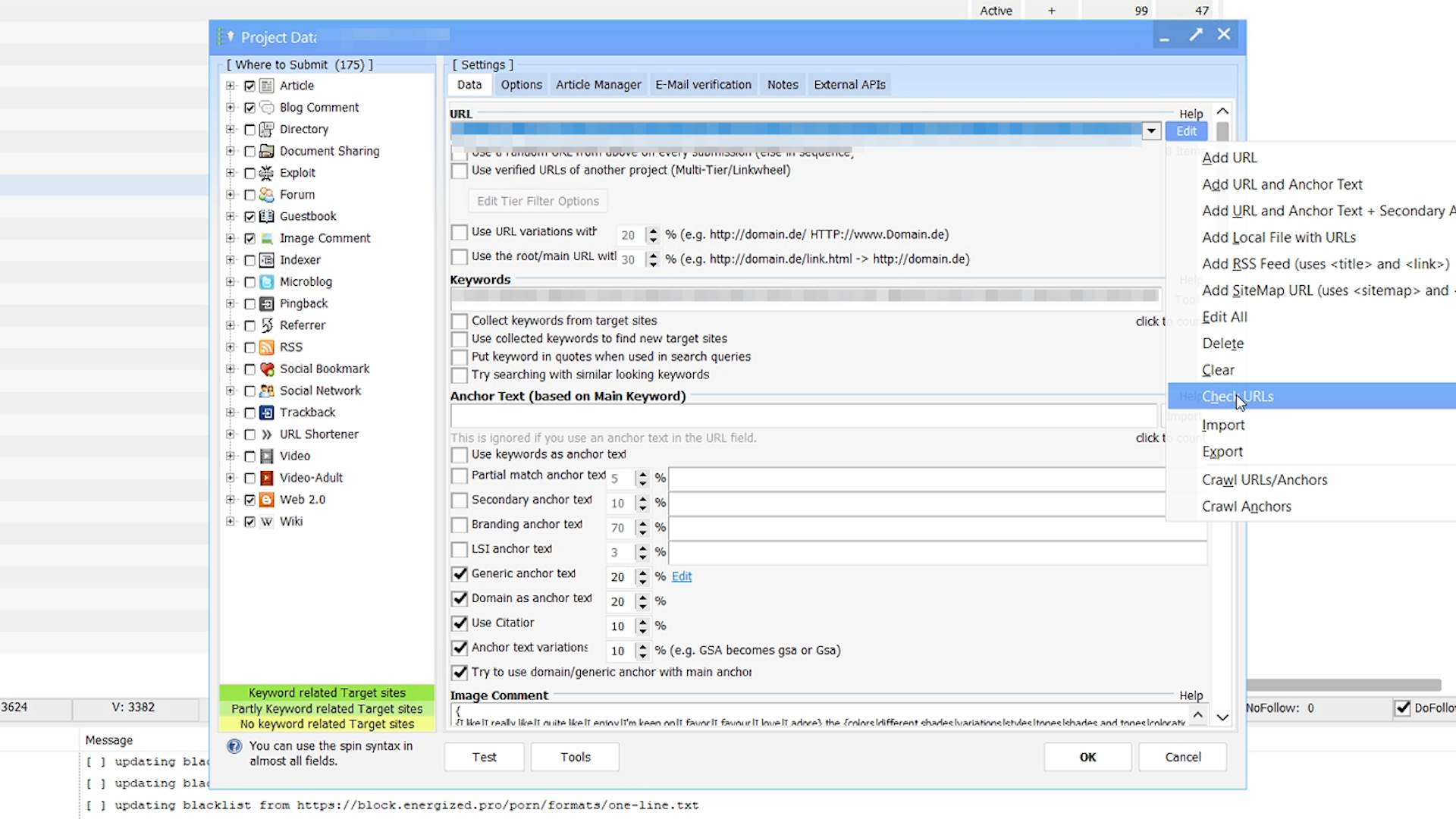This screenshot has height=819, width=1456.
Task: Enable the Forum engine checkbox
Action: pos(249,196)
